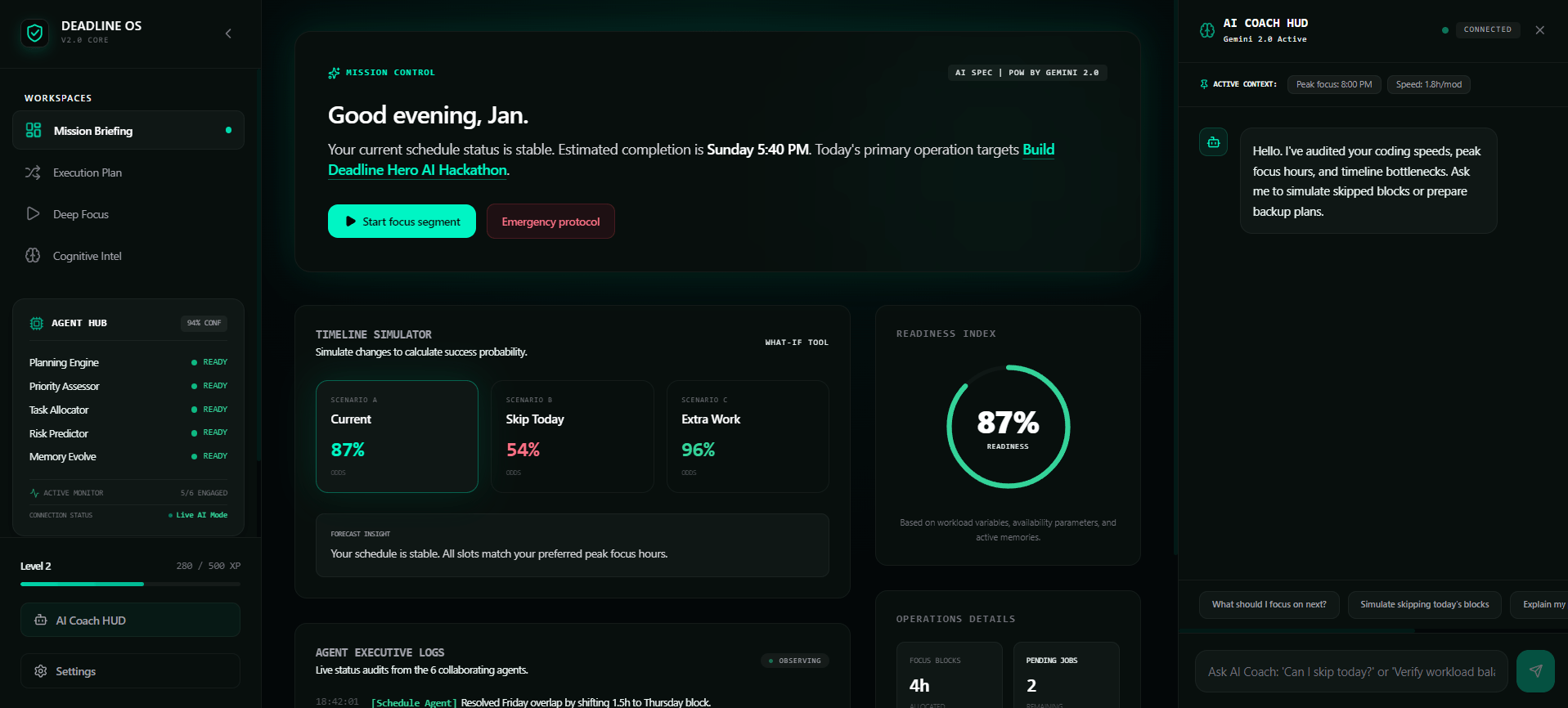Click the Agent Hub chip icon
Screen dimensions: 1568x708
[x=37, y=323]
